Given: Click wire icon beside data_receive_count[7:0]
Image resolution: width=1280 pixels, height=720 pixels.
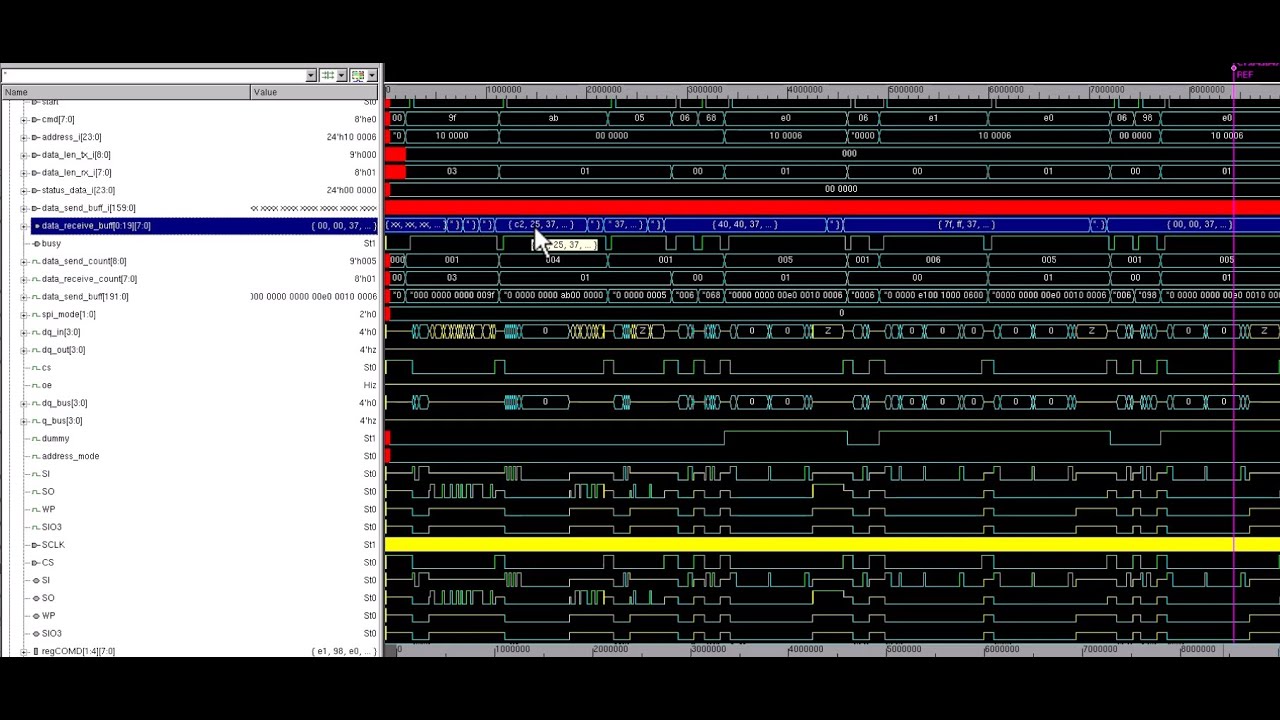Looking at the screenshot, I should [x=35, y=279].
